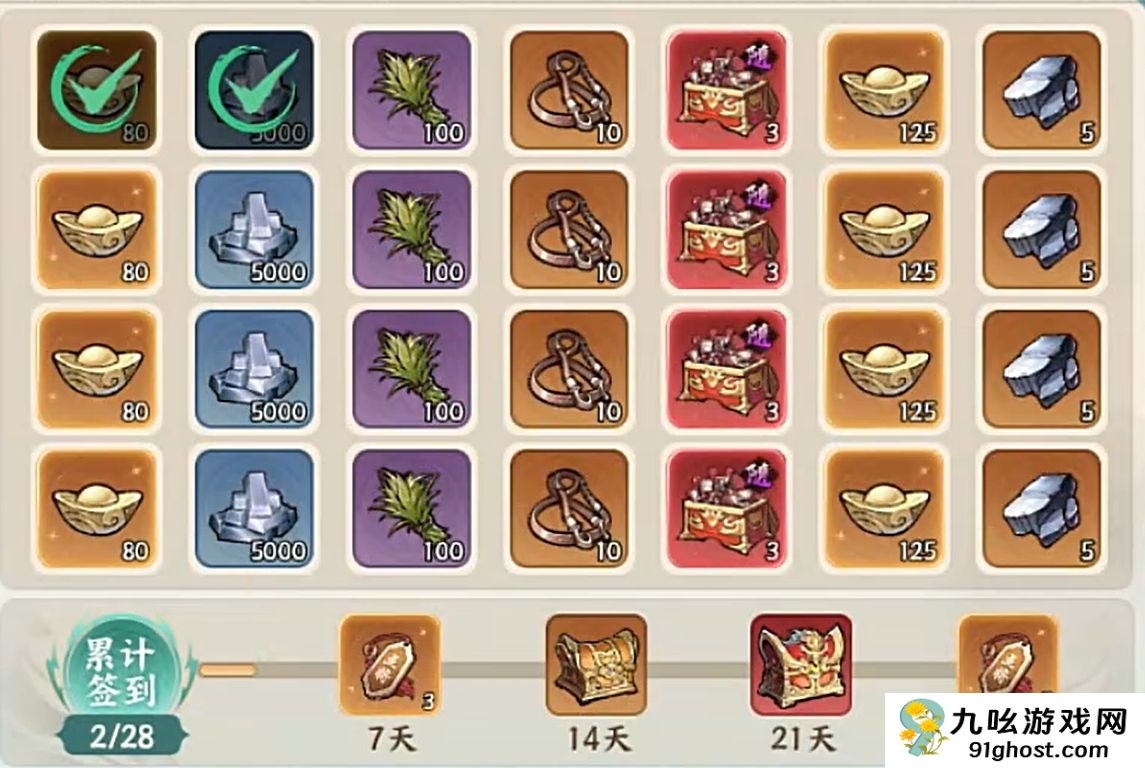1145x768 pixels.
Task: Select bottom-row iron ore 5 reward
Action: tap(1042, 509)
